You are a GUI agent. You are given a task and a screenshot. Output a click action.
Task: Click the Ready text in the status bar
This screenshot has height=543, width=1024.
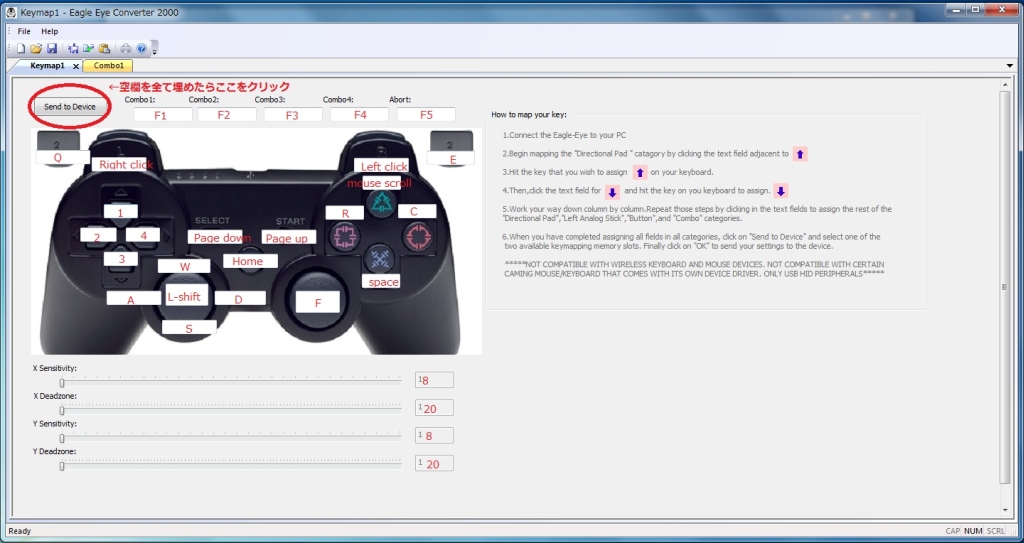(20, 531)
